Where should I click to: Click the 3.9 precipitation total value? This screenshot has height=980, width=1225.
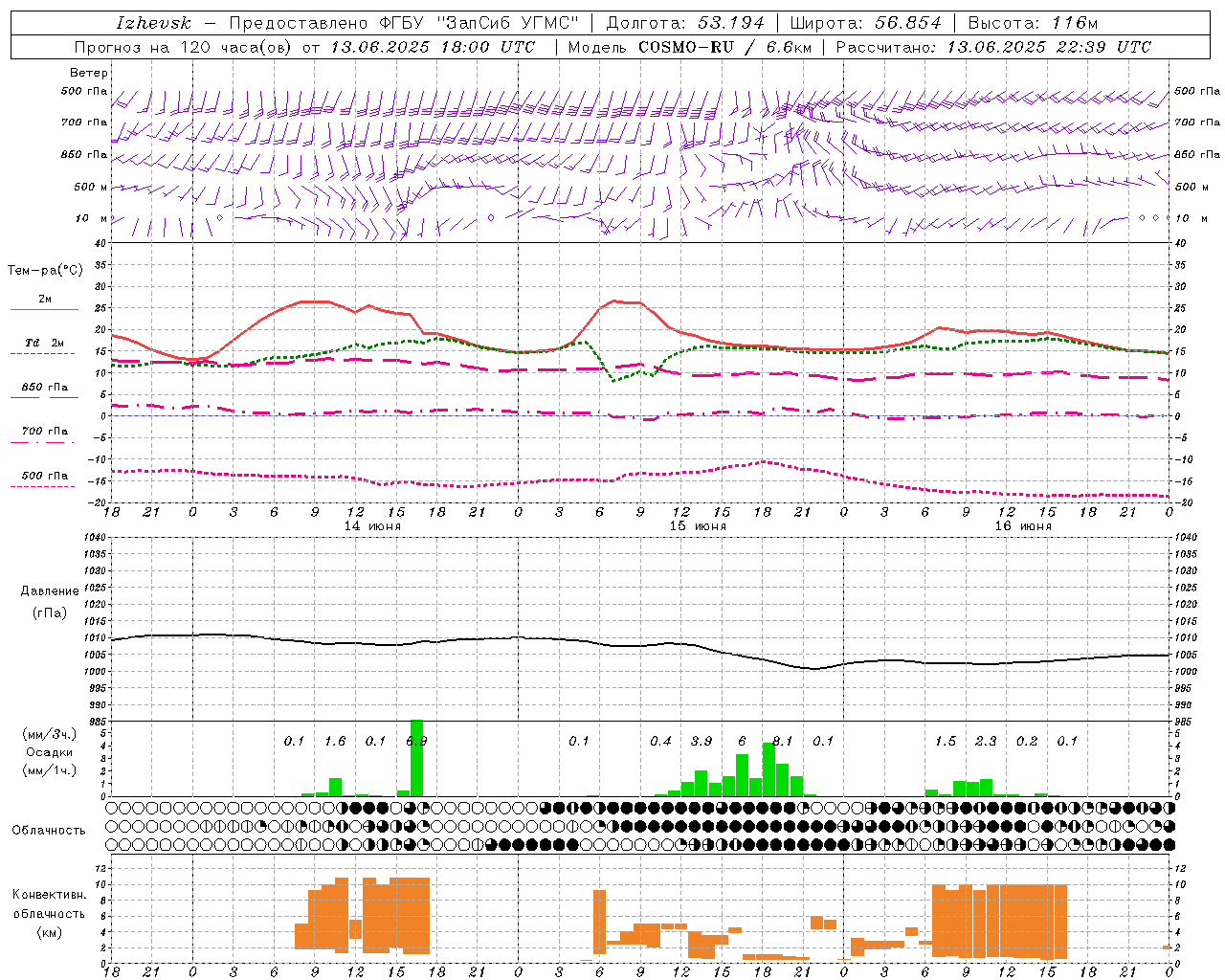point(702,741)
